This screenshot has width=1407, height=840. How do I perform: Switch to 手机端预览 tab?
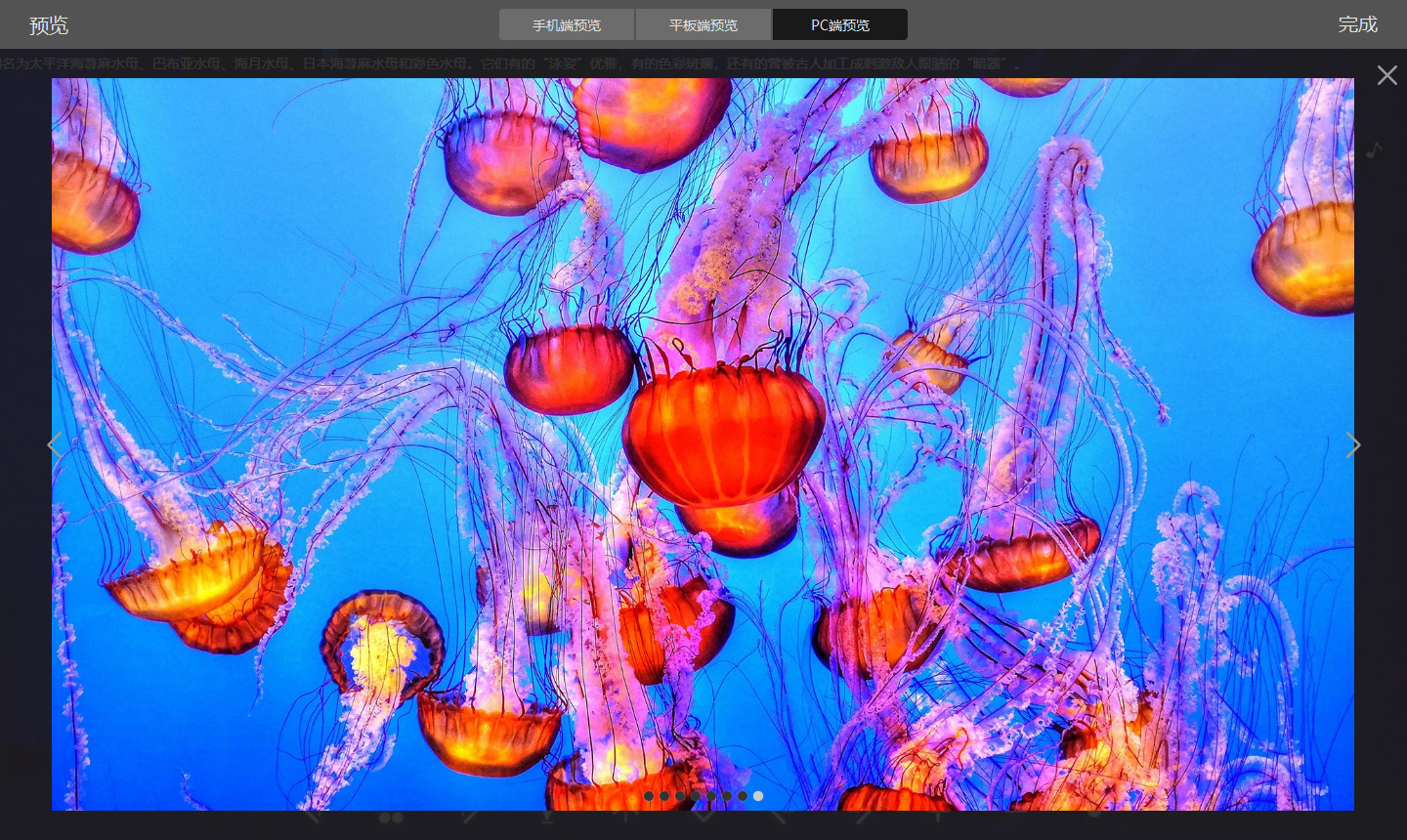pos(567,24)
